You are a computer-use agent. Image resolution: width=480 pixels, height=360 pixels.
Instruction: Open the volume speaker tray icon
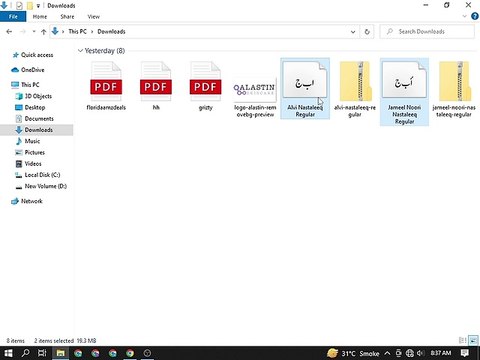click(x=421, y=353)
